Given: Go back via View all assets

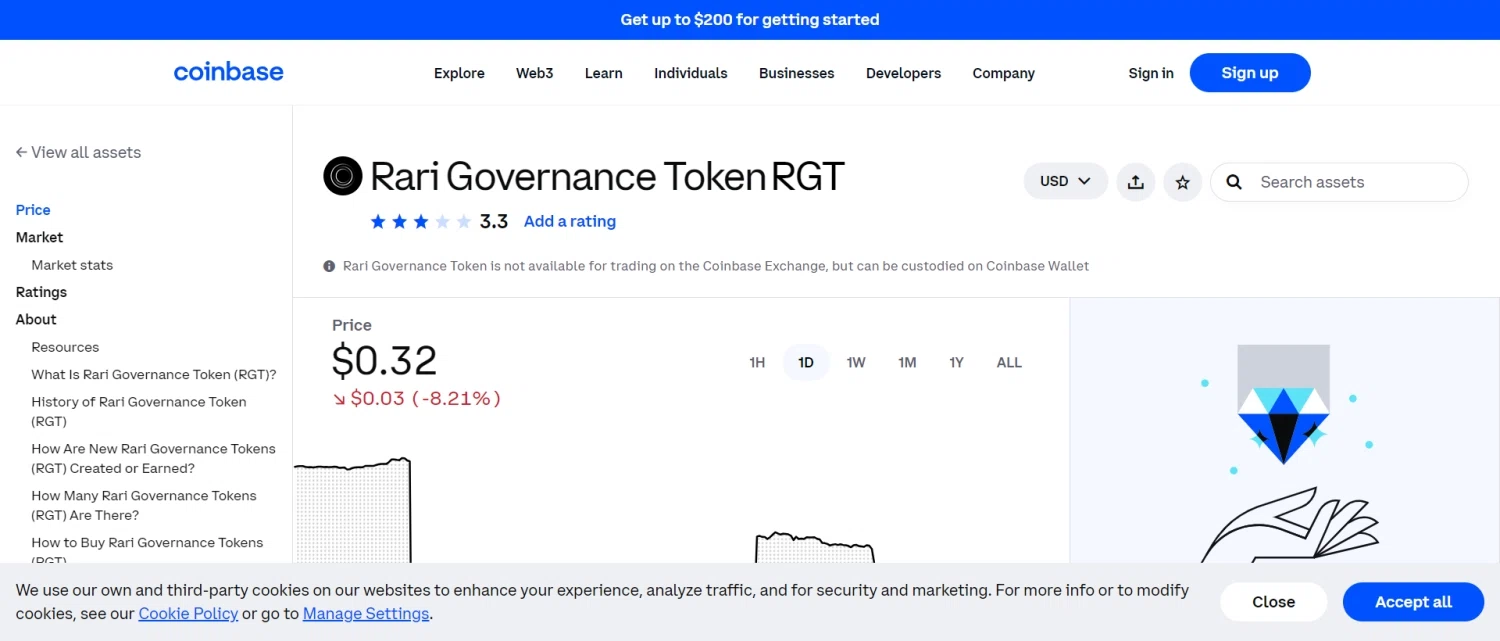Looking at the screenshot, I should 78,152.
